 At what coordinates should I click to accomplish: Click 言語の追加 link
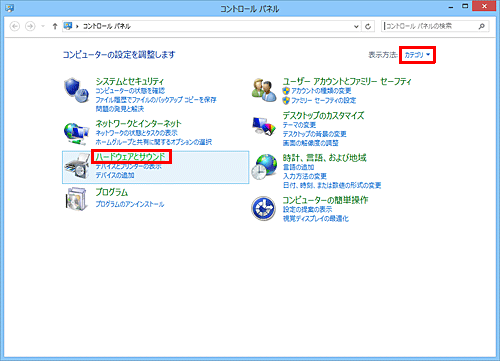pos(298,167)
